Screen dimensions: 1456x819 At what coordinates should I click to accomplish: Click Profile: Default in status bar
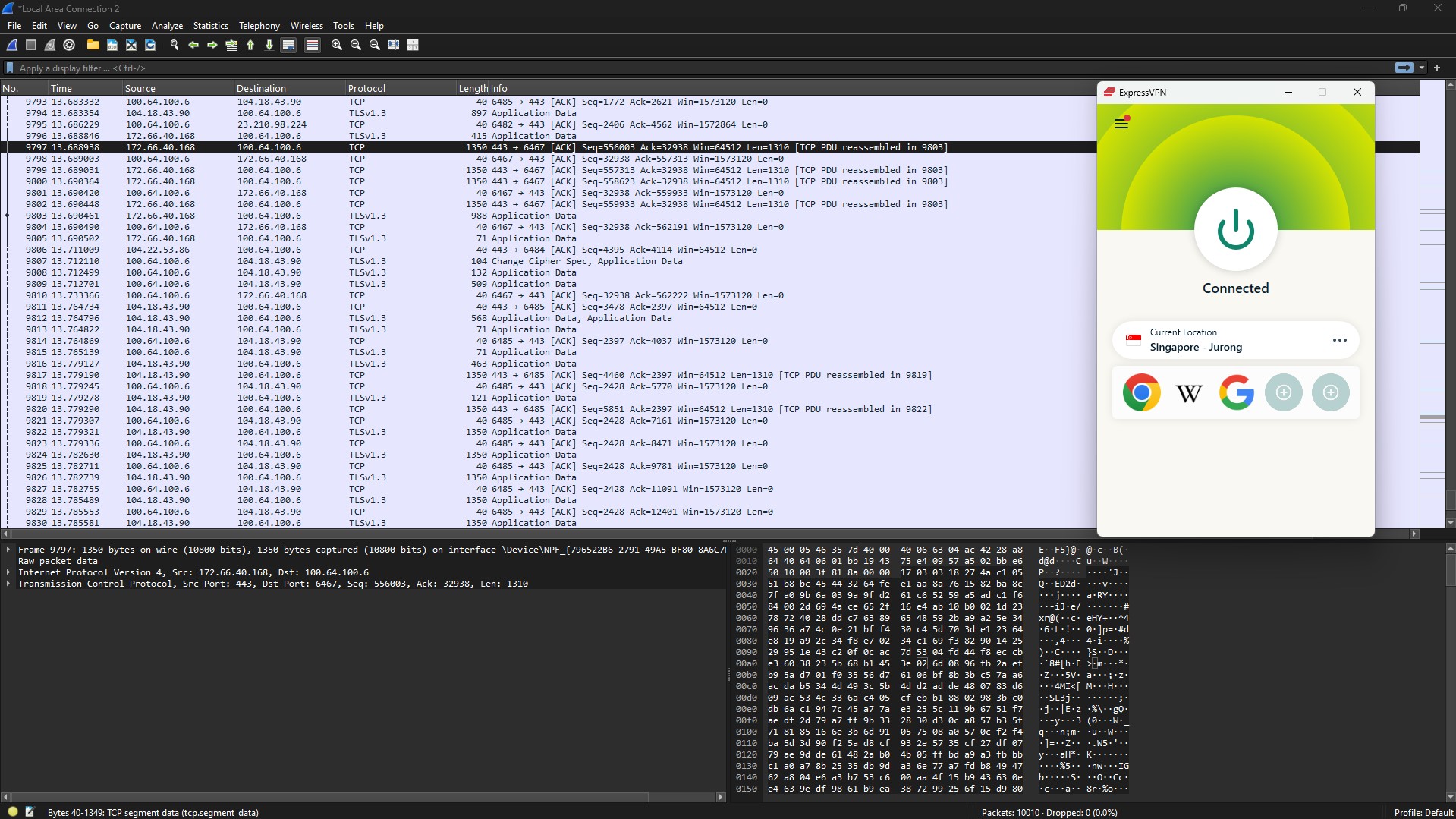1423,812
